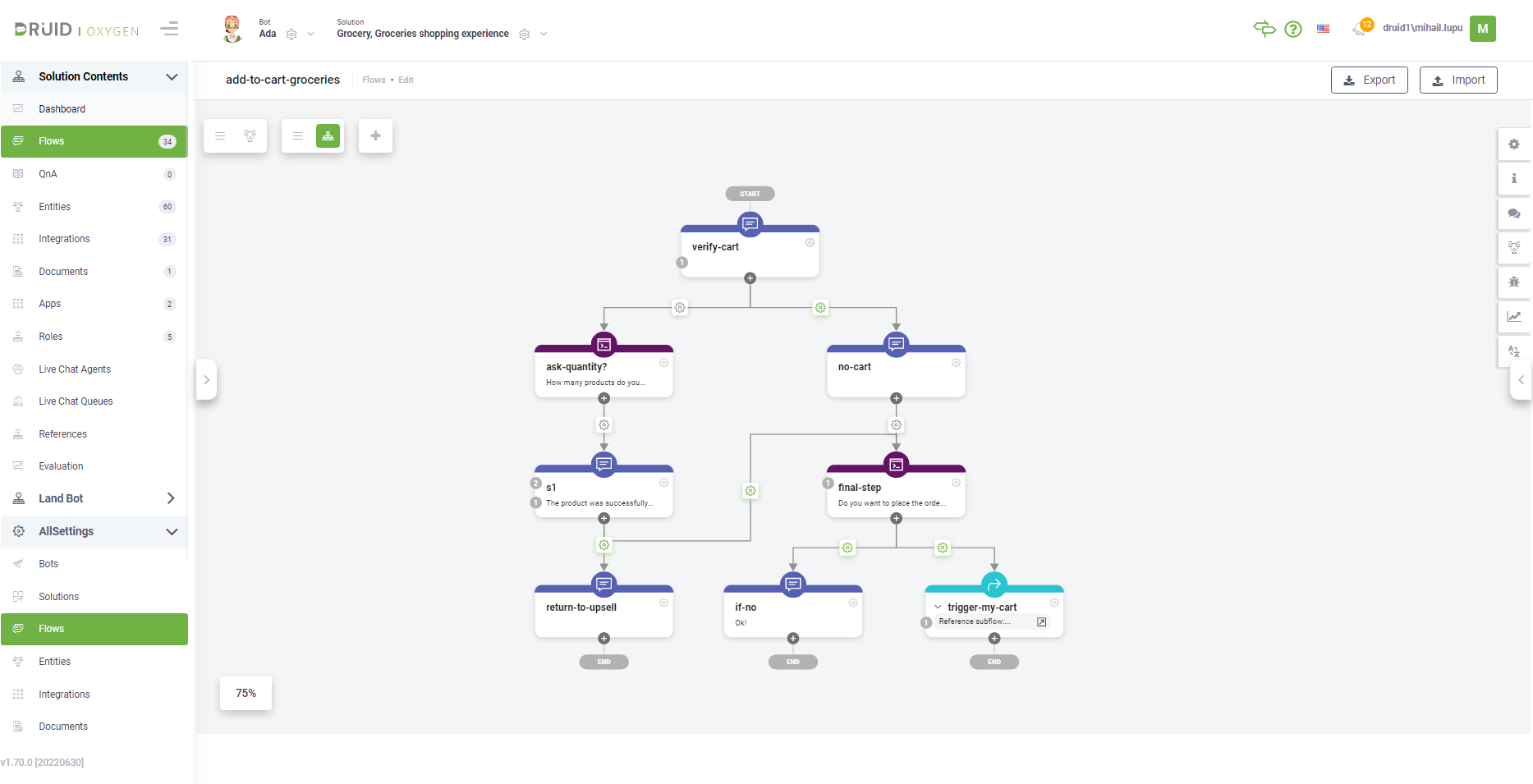The image size is (1533, 784).
Task: Open the translation icon in right sidebar
Action: (x=1514, y=351)
